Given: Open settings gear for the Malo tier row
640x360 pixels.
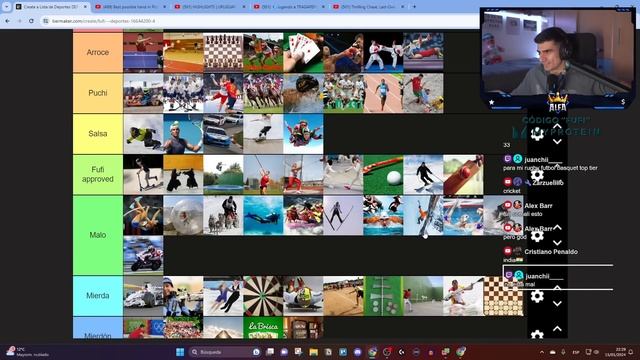Looking at the screenshot, I should (x=537, y=235).
